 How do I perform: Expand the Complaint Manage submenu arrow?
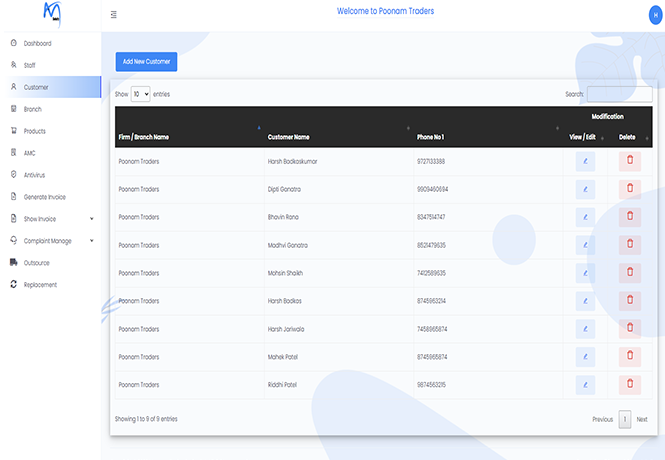(92, 241)
